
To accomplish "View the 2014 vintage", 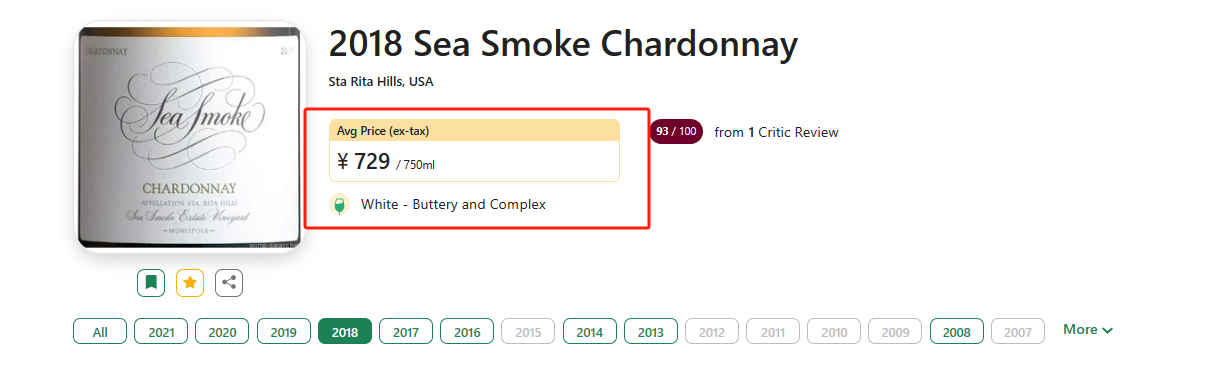I will click(590, 332).
